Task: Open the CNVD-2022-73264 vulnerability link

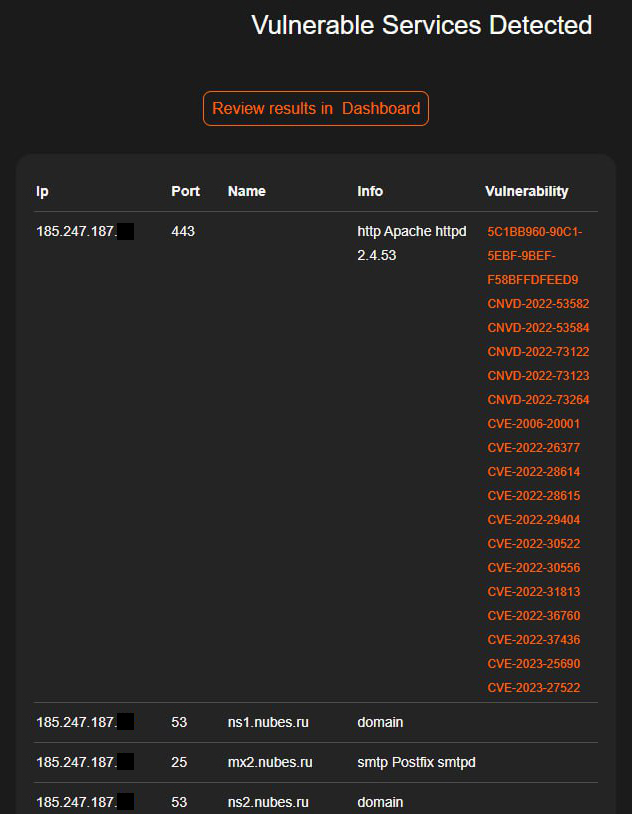Action: pos(538,400)
